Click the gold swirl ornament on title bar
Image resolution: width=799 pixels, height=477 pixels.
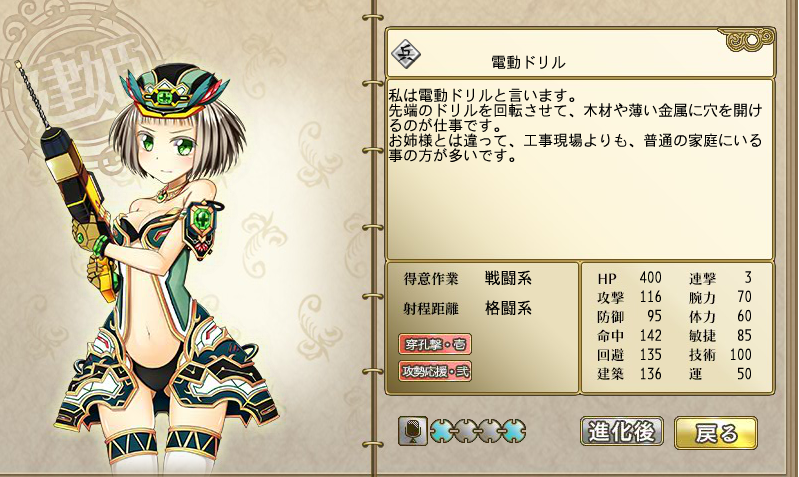pos(749,39)
